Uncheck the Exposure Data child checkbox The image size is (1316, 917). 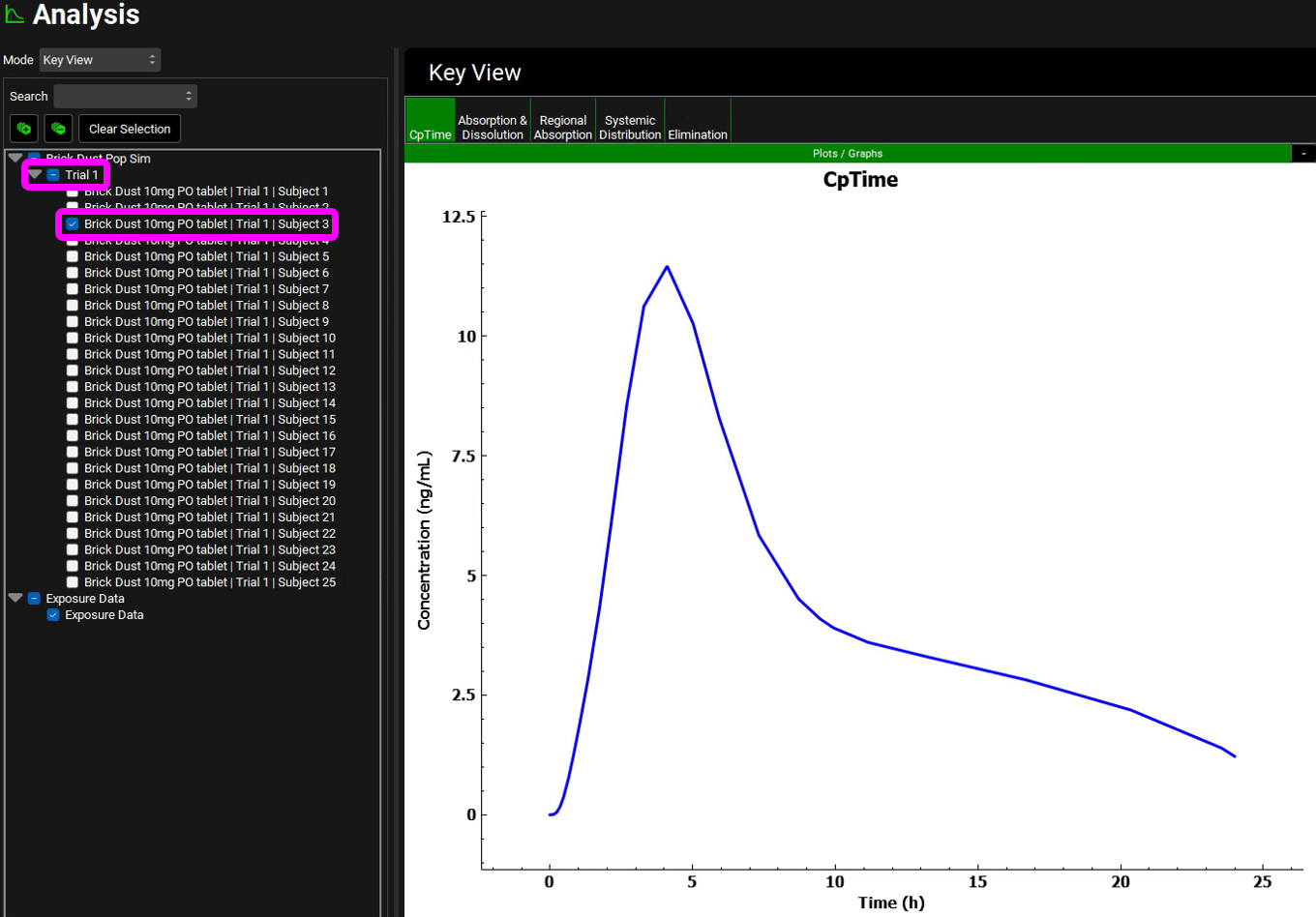click(x=53, y=615)
